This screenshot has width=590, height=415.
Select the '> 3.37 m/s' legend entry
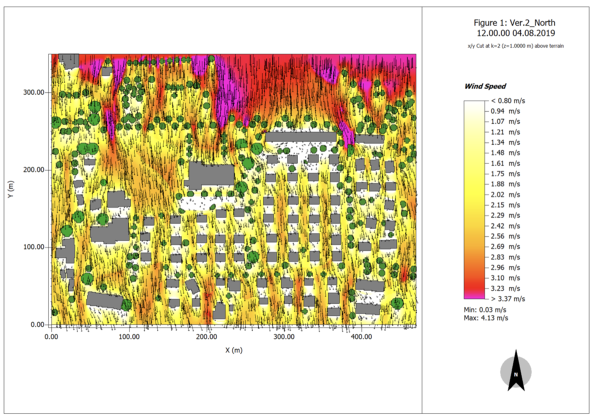pos(508,299)
